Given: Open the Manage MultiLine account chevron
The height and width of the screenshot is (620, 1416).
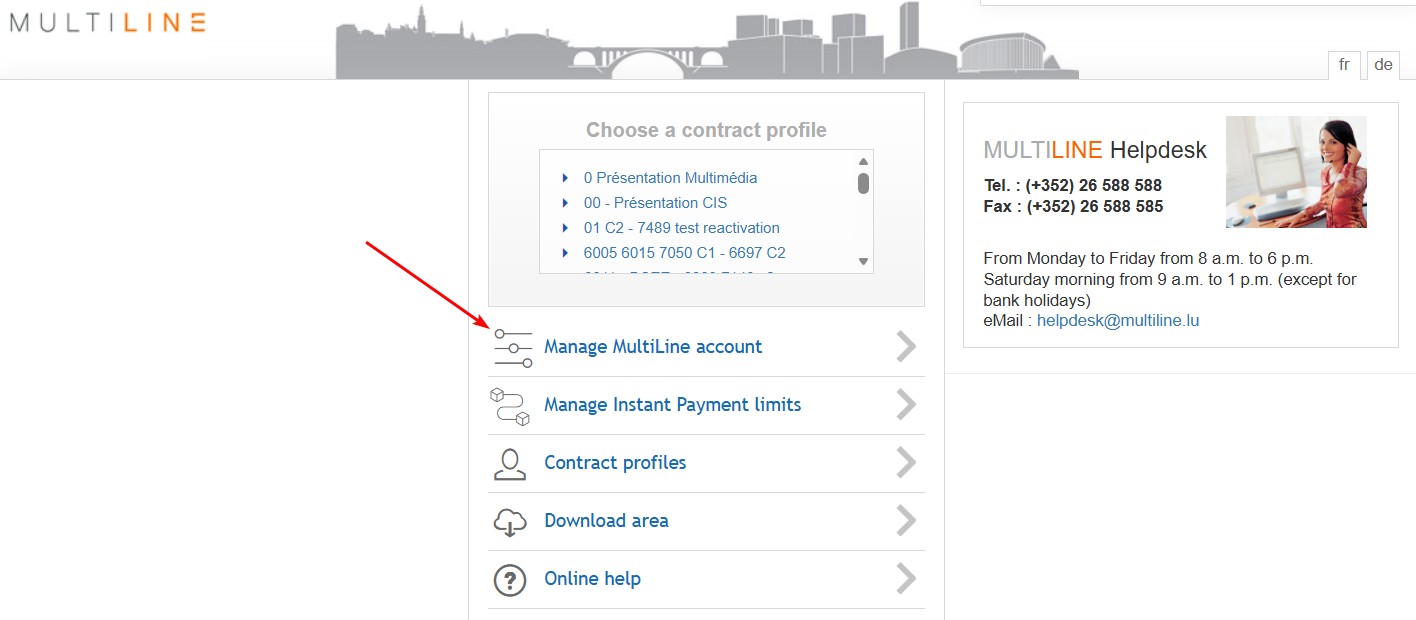Looking at the screenshot, I should [x=906, y=347].
